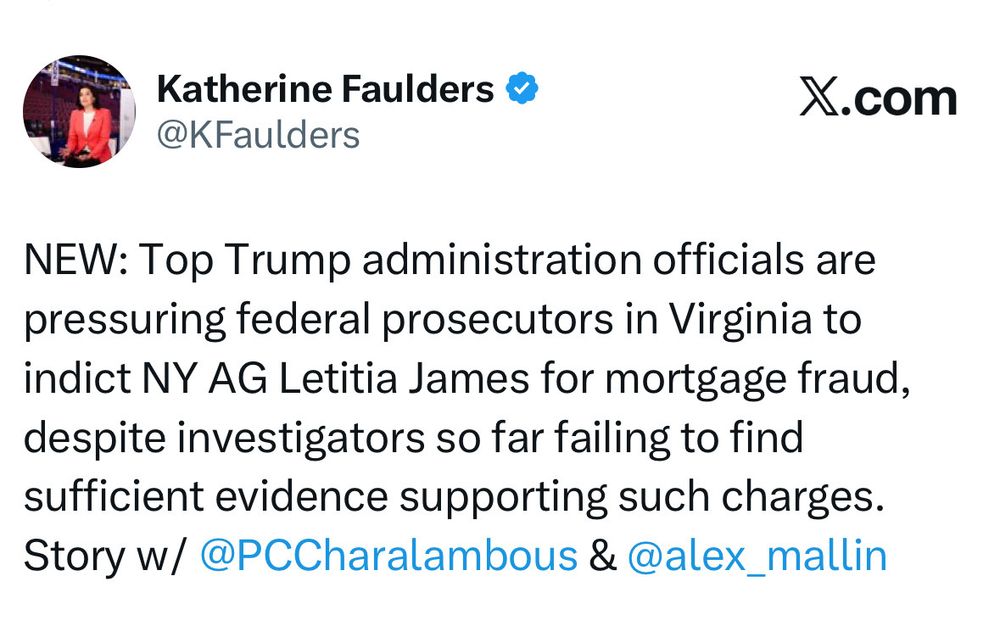The width and height of the screenshot is (1000, 627).
Task: Select the name 'Letitia James' in the tweet
Action: 404,378
